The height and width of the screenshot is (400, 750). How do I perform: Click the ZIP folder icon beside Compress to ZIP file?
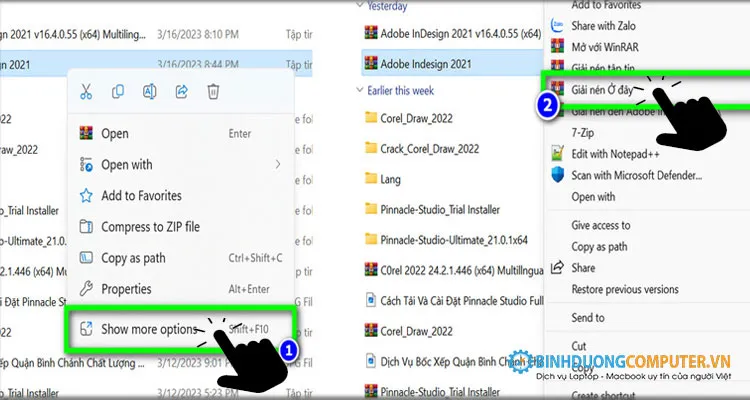click(x=86, y=227)
